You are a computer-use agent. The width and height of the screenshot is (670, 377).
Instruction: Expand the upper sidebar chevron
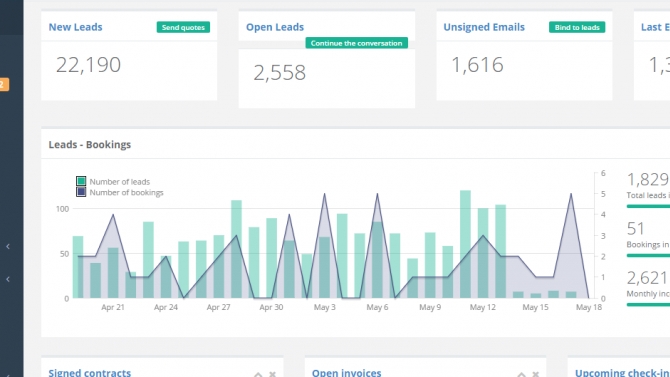(8, 246)
